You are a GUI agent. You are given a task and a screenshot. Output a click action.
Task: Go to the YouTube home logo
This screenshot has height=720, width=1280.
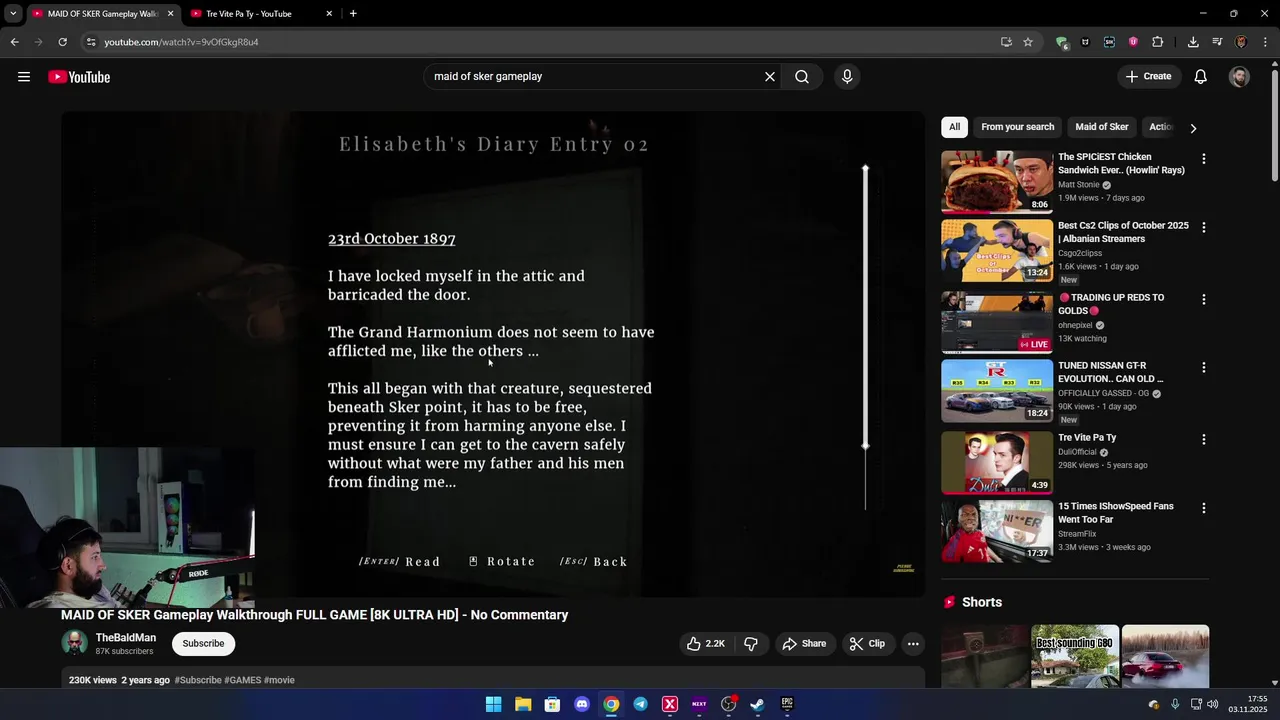pyautogui.click(x=79, y=77)
